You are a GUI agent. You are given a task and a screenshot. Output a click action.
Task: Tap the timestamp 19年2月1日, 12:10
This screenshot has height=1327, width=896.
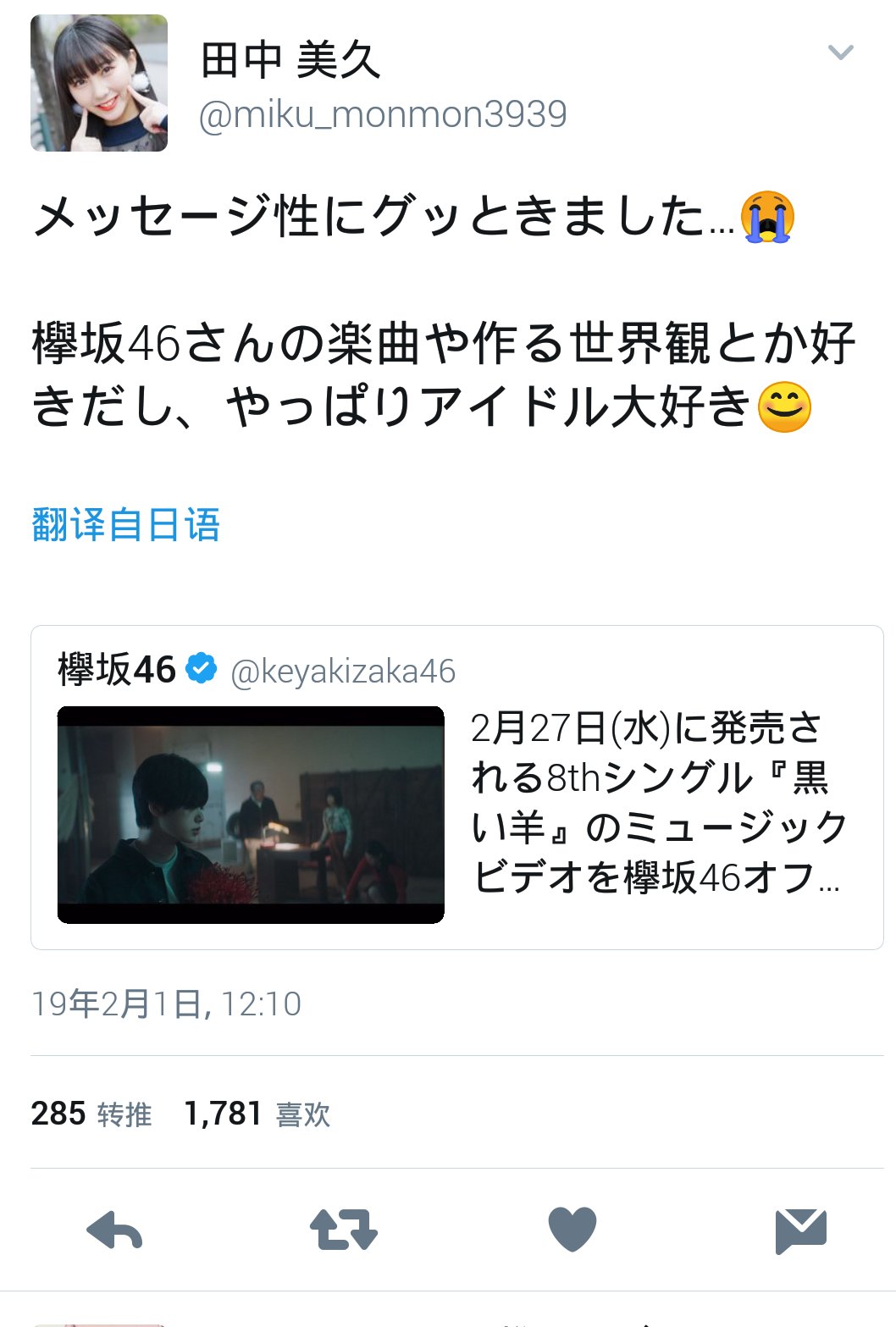[166, 1004]
